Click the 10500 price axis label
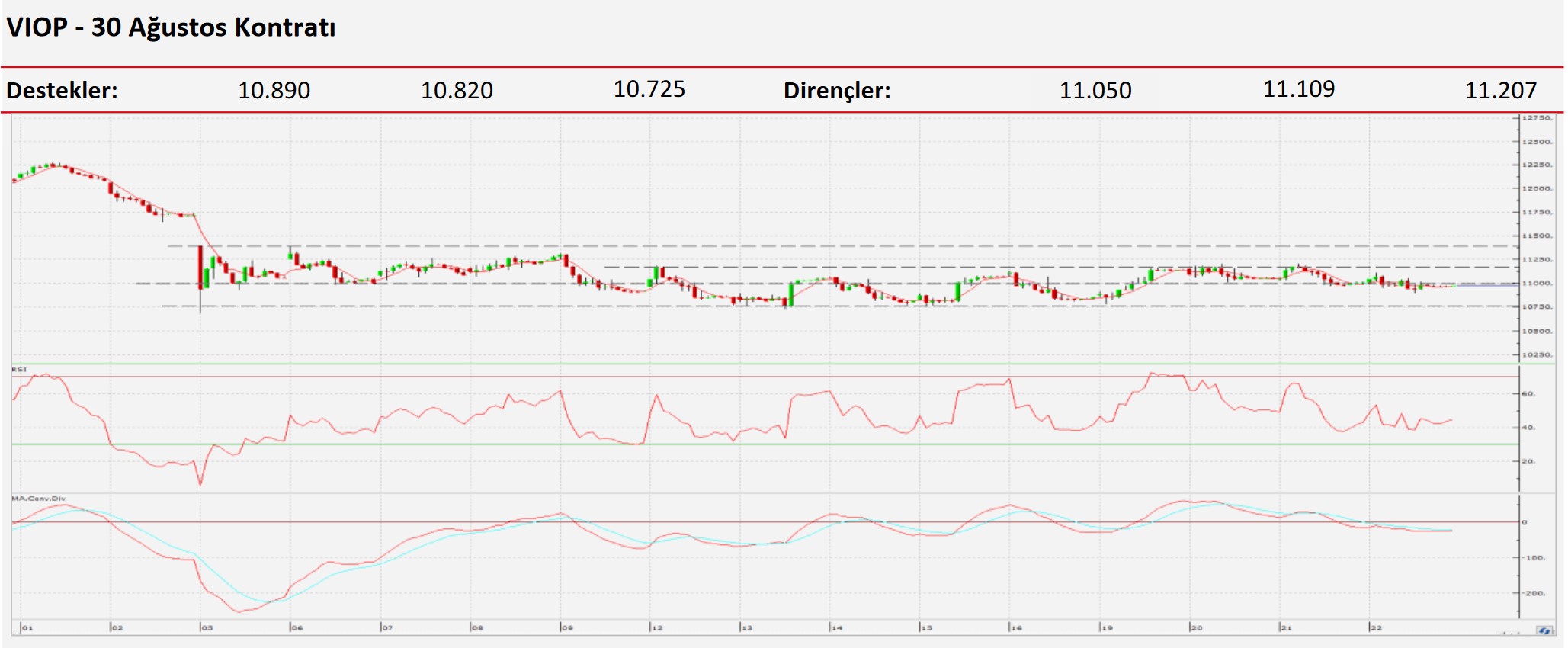Viewport: 1568px width, 648px height. click(x=1538, y=332)
